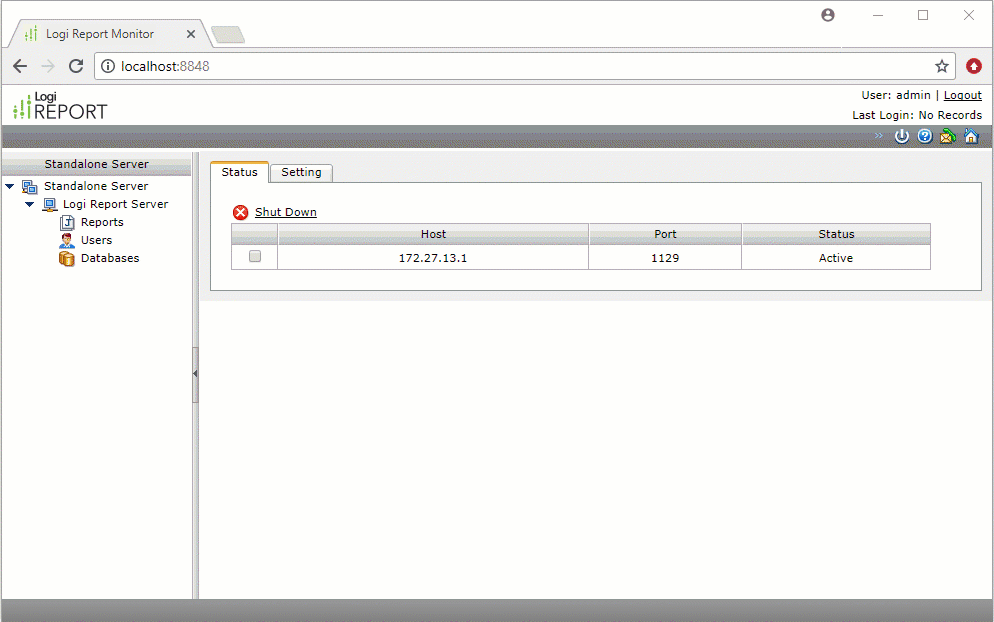Click the bookmark star in the address bar
Screen dimensions: 994x622
[941, 66]
